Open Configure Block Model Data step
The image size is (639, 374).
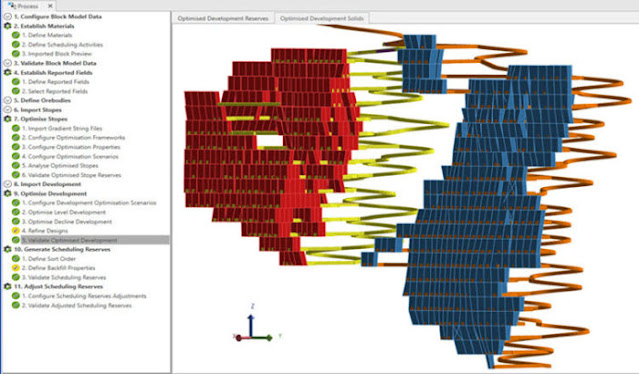click(x=57, y=17)
